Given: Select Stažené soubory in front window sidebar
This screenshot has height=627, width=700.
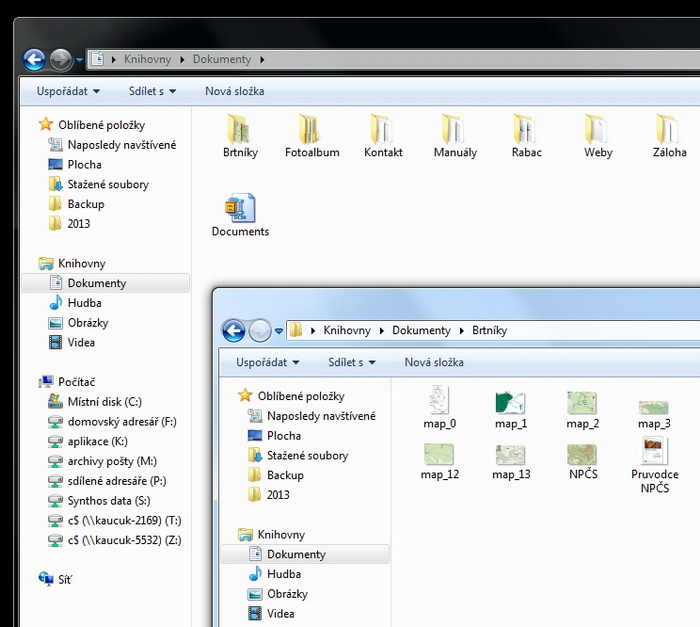Looking at the screenshot, I should pos(307,456).
